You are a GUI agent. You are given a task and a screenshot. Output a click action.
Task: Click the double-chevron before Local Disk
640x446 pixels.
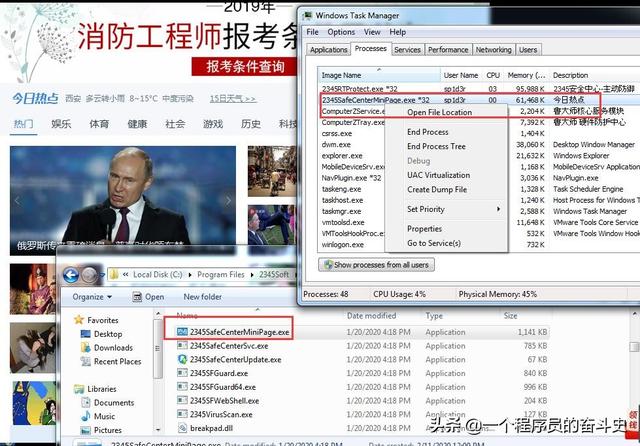point(125,275)
